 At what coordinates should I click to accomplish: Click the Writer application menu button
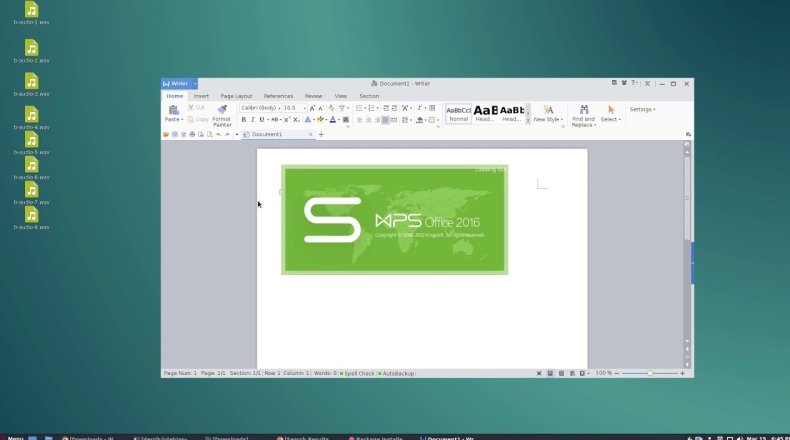pyautogui.click(x=176, y=84)
